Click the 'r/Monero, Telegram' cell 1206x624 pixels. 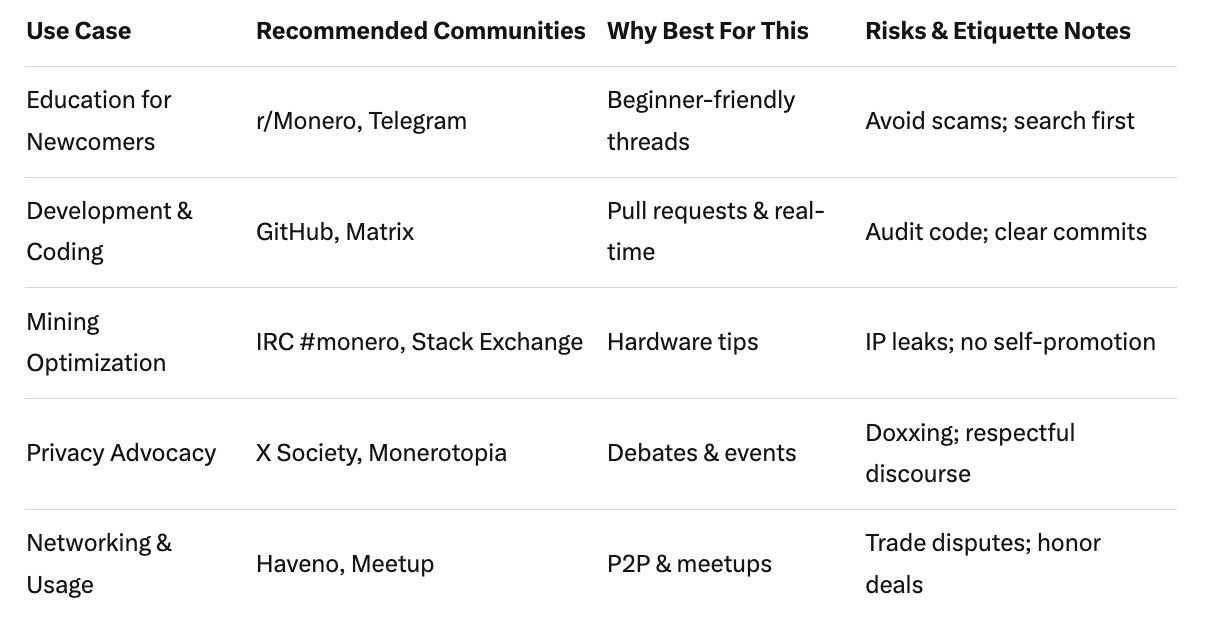361,121
